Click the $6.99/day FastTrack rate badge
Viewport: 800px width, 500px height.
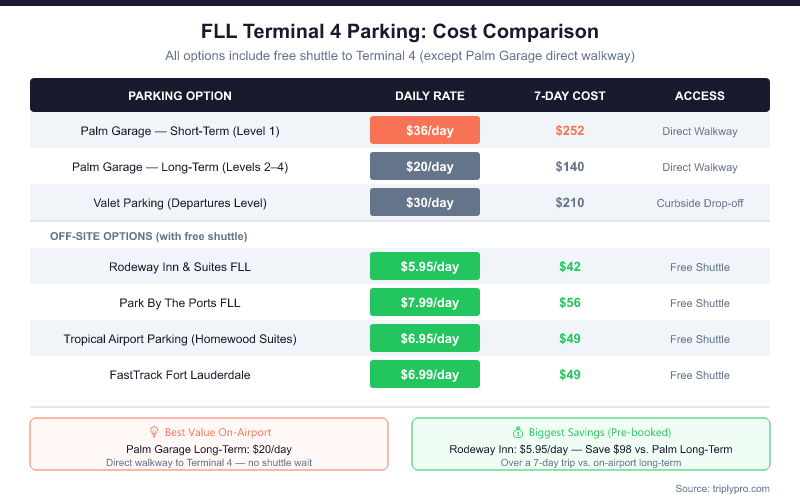[x=425, y=374]
